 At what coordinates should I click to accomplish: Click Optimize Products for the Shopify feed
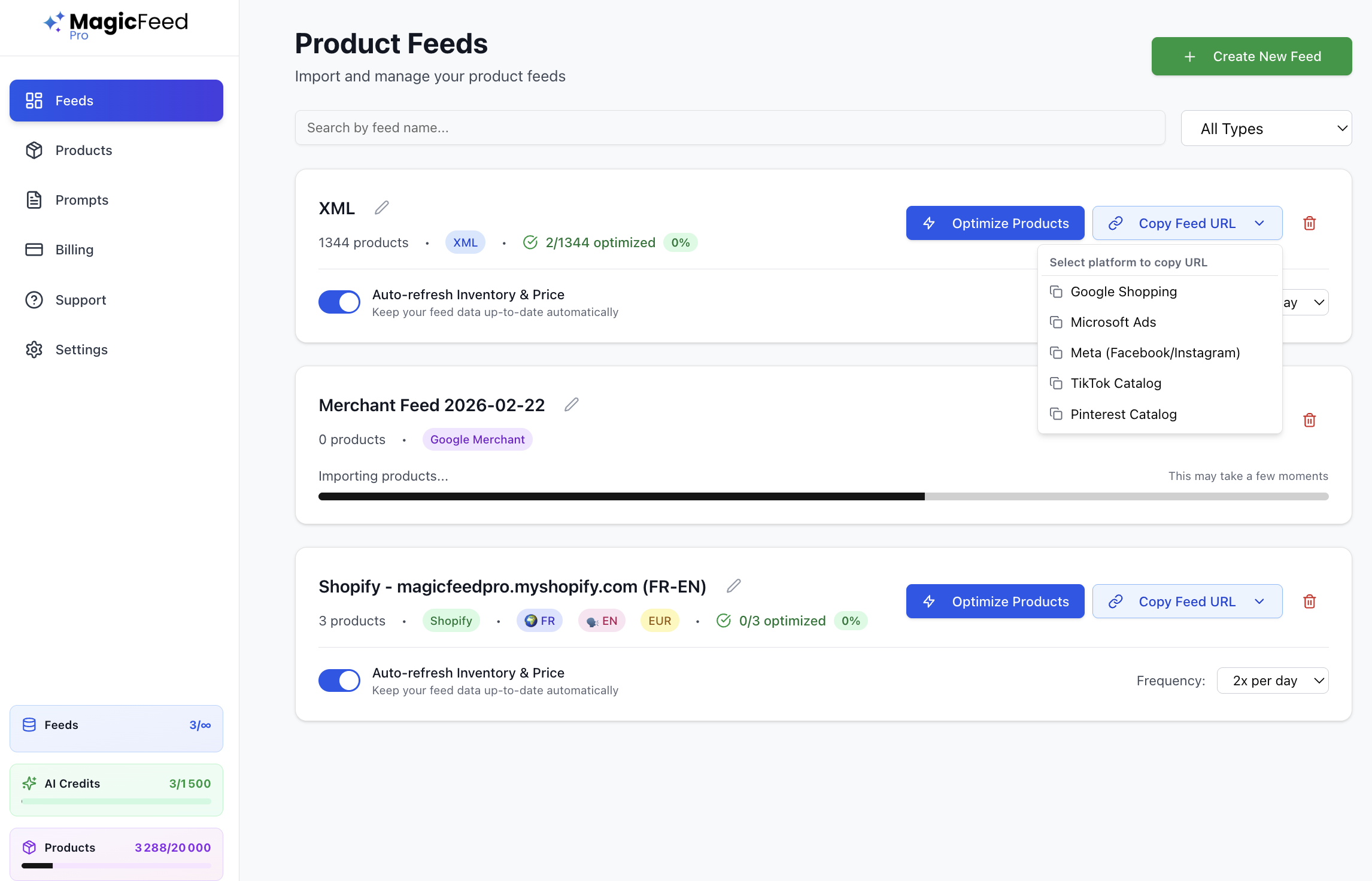tap(995, 601)
